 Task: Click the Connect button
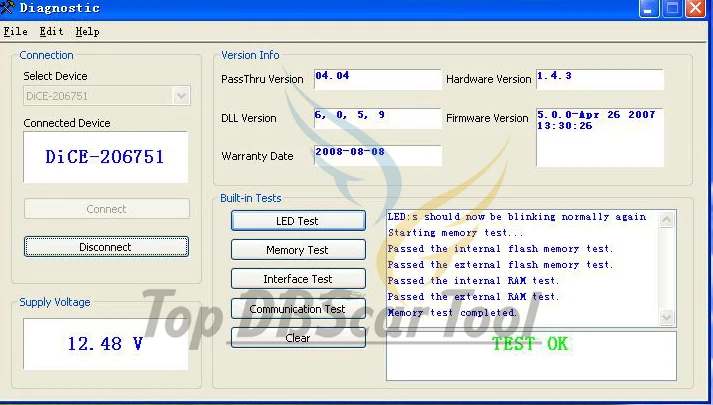pos(106,209)
